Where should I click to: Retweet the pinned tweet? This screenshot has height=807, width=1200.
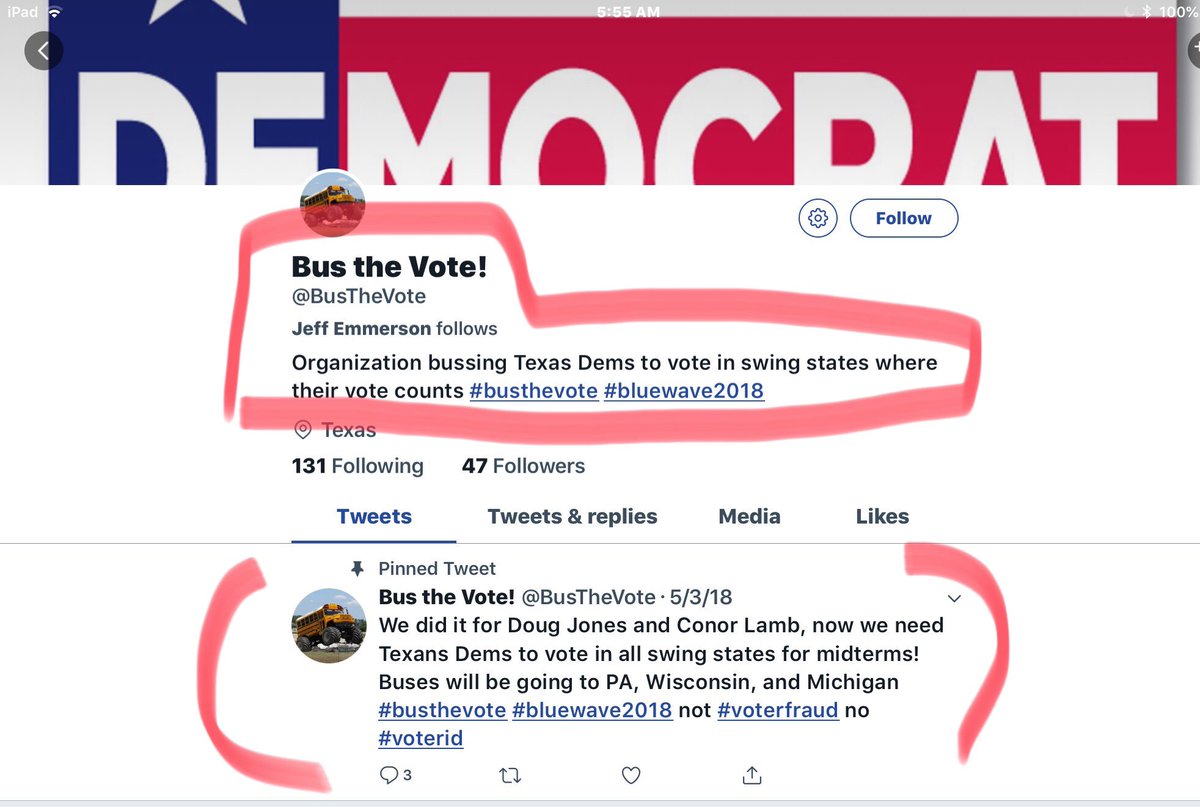[x=510, y=775]
